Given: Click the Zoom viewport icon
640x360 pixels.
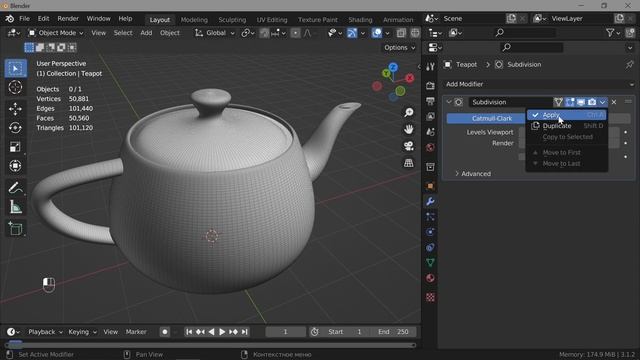Looking at the screenshot, I should click(x=409, y=113).
